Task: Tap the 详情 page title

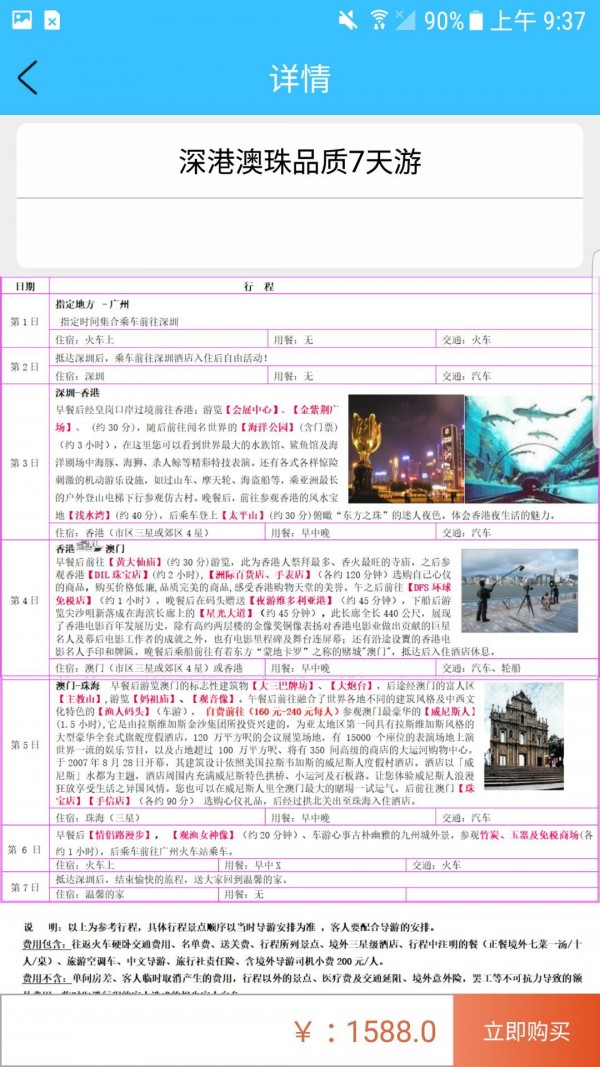Action: click(299, 78)
